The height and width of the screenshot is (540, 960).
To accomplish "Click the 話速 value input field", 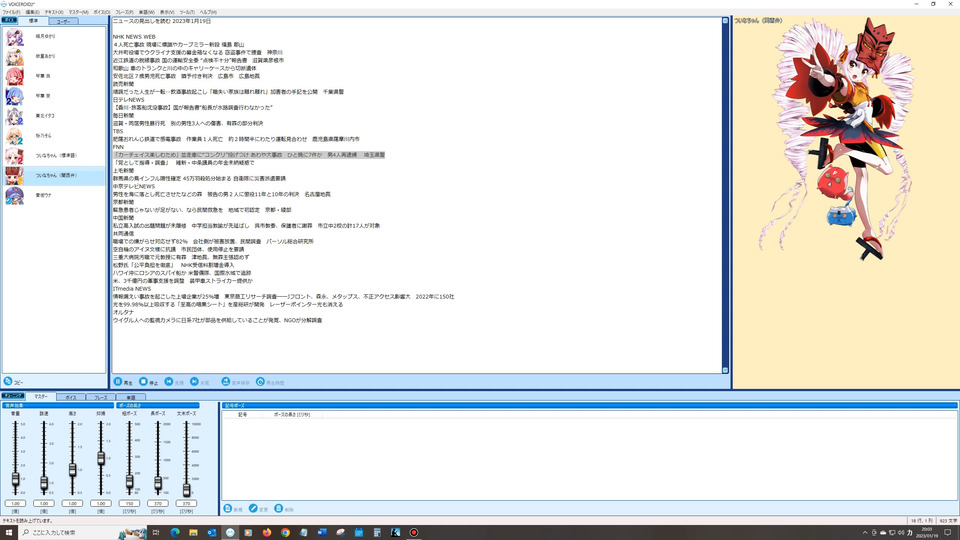I will click(x=44, y=503).
